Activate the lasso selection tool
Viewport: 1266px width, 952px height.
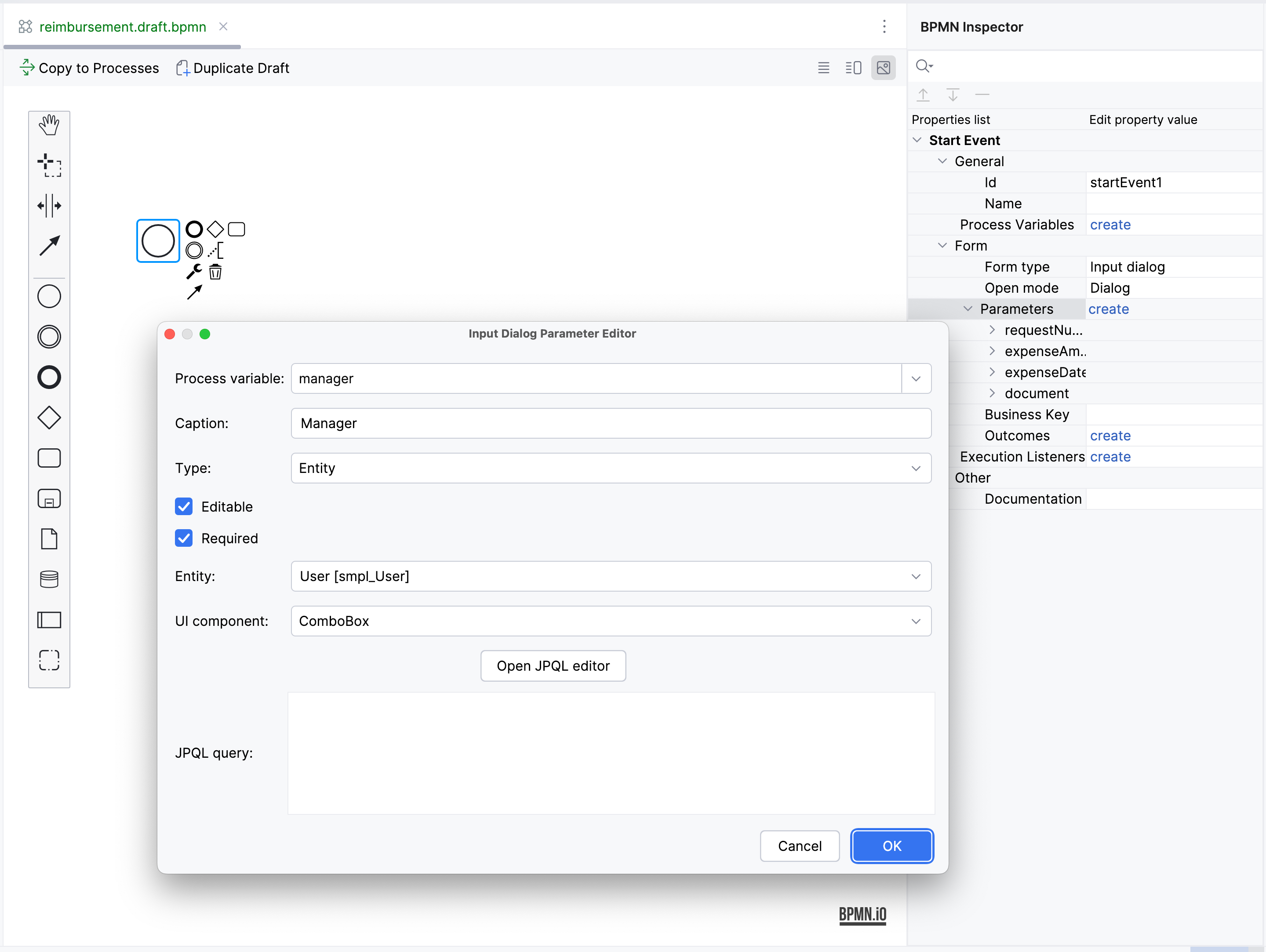pyautogui.click(x=49, y=165)
